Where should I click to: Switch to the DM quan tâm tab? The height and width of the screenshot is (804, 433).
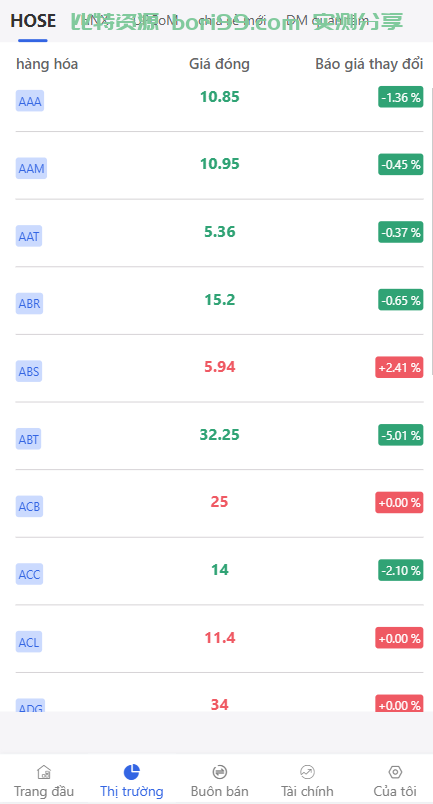[327, 21]
